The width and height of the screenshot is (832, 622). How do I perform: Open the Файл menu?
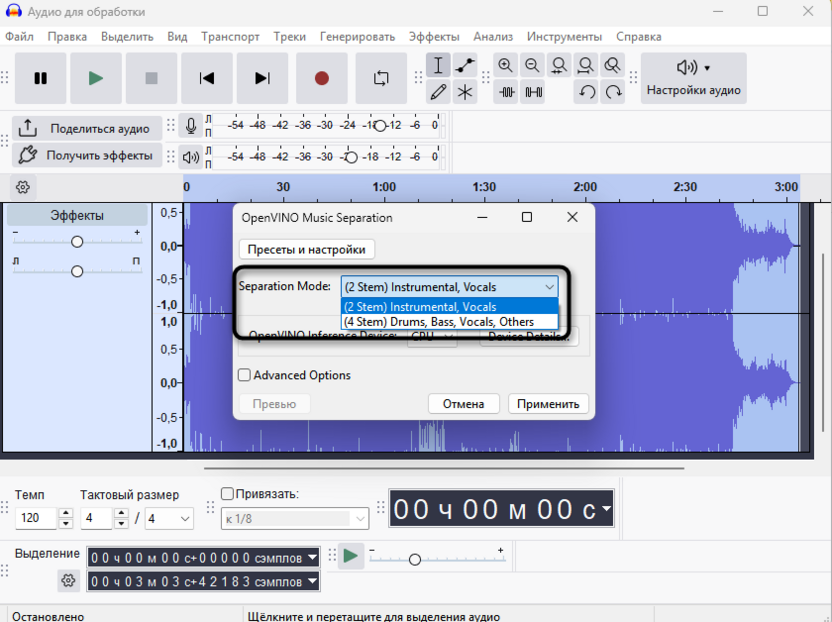[19, 37]
